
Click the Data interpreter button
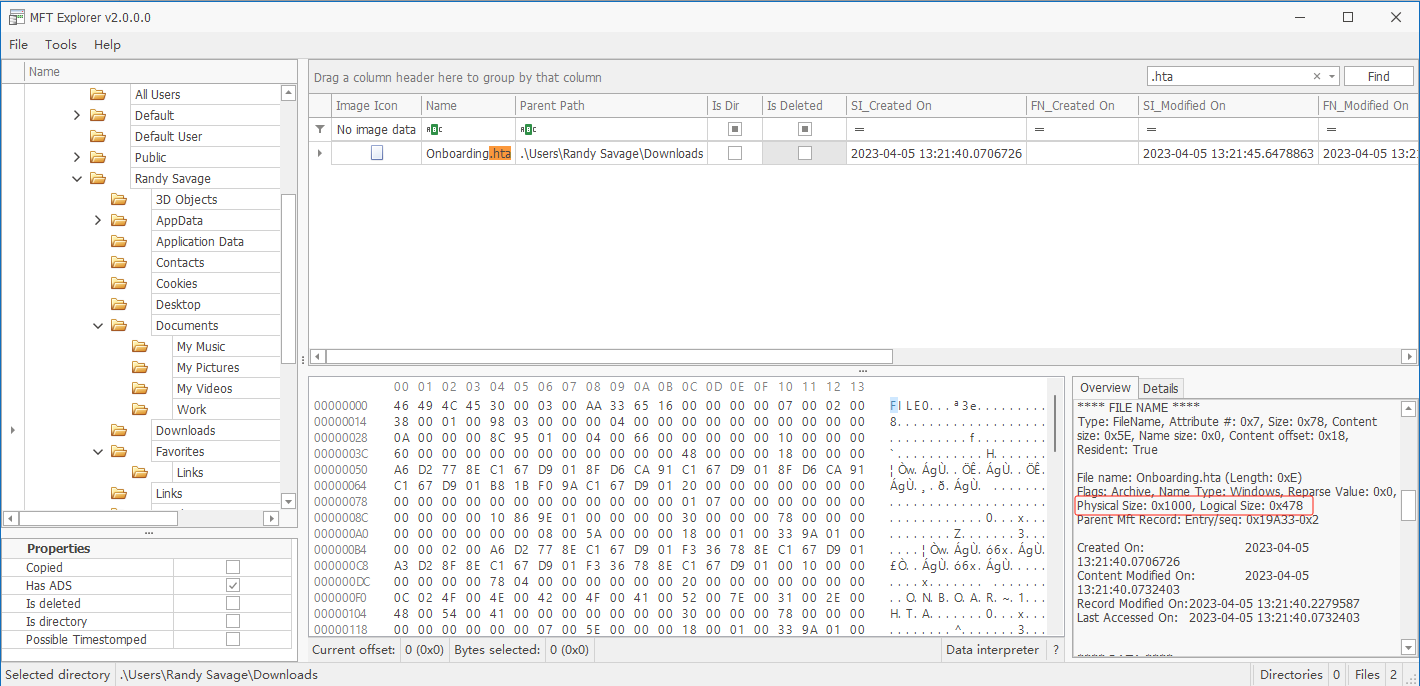point(993,650)
